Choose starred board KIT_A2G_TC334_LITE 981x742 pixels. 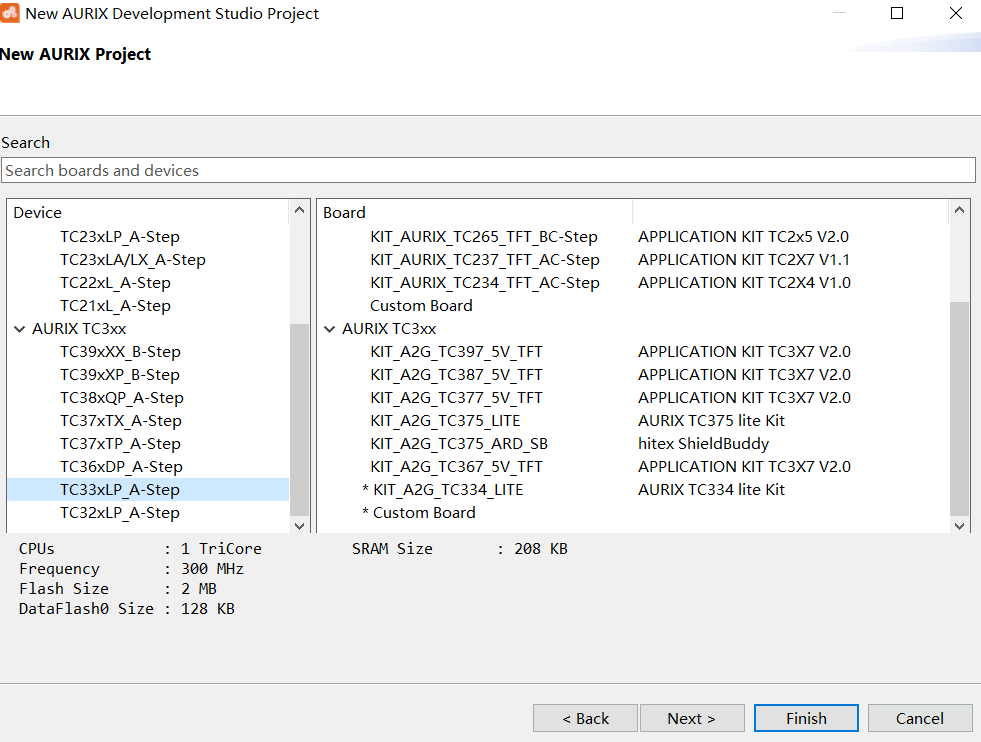(x=442, y=490)
